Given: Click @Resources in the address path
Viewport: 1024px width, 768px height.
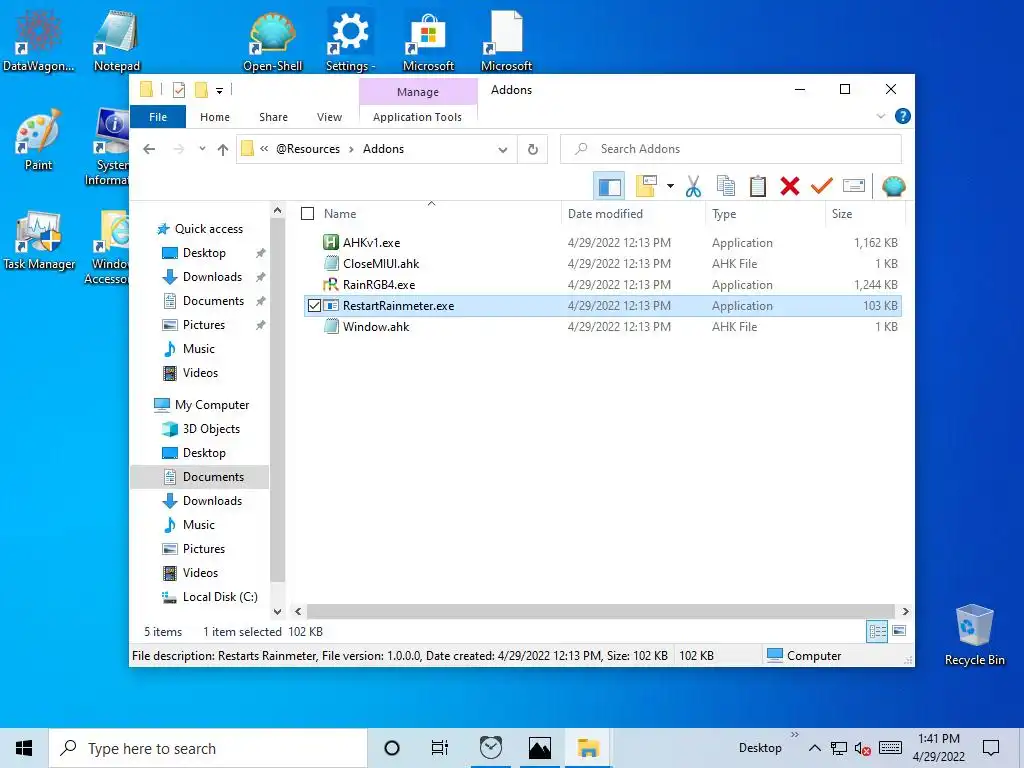Looking at the screenshot, I should coord(308,149).
